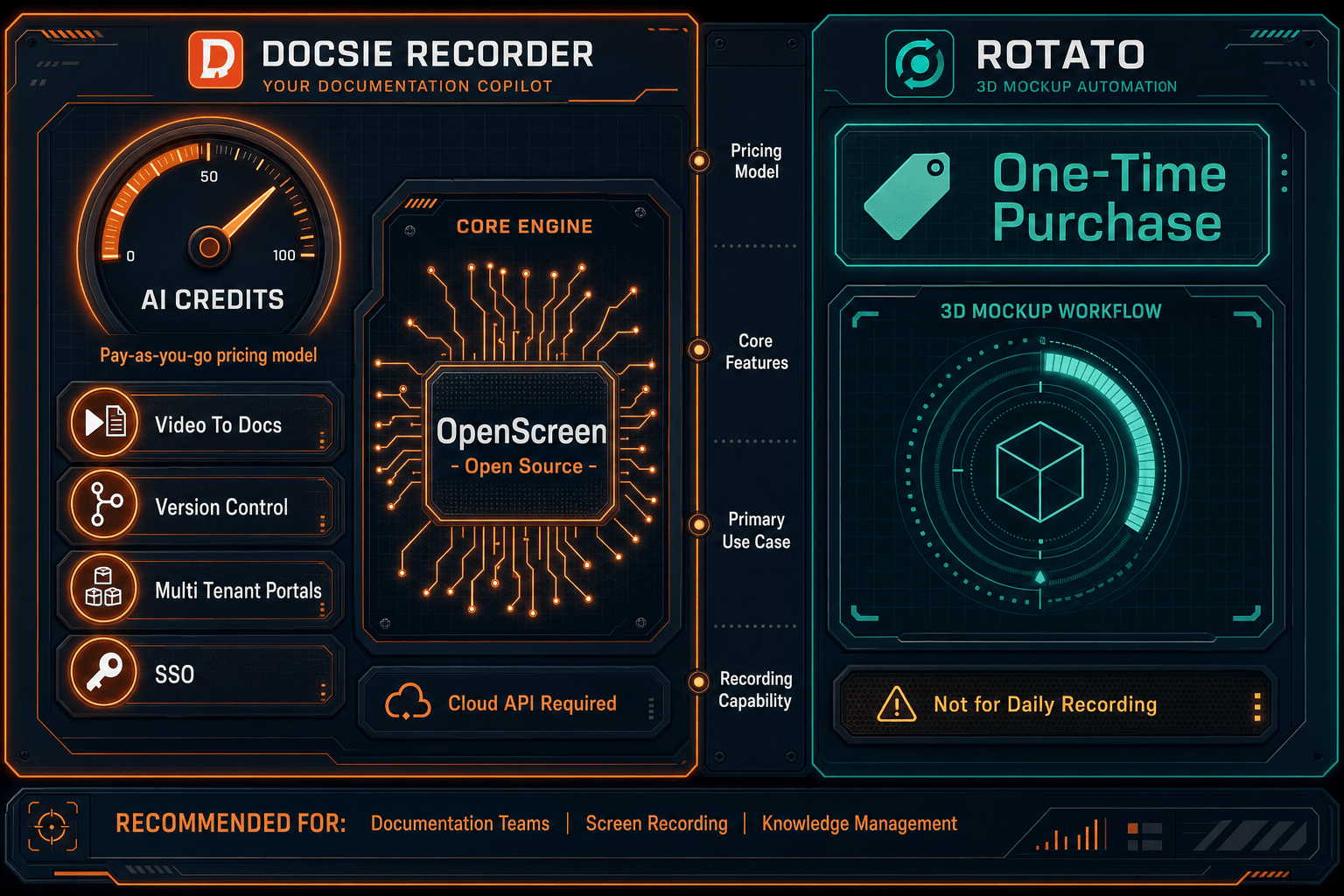Click the RECOMMENDED FOR label
Screen dimensions: 1344x896
[231, 823]
